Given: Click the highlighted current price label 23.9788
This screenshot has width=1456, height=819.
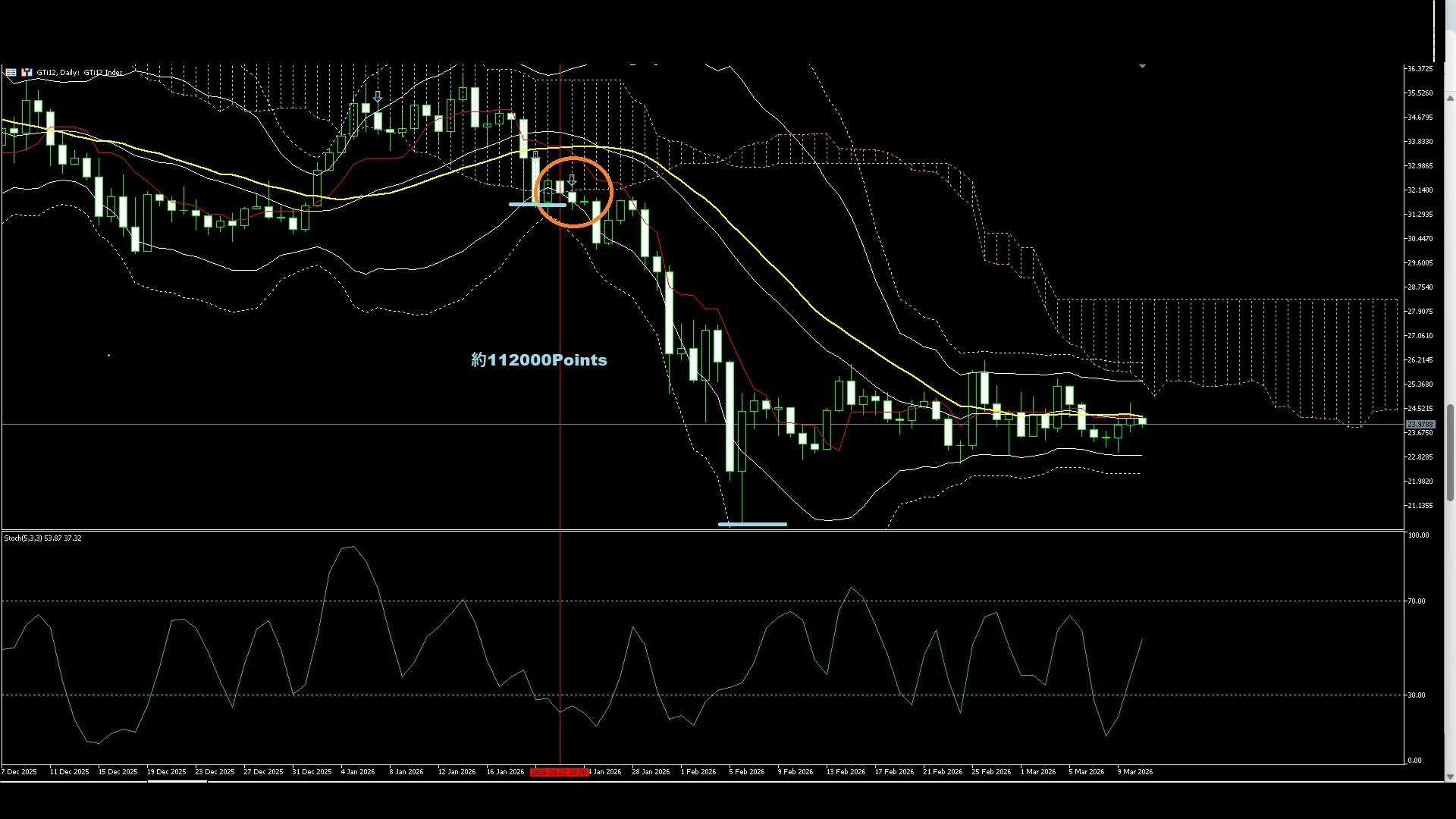Looking at the screenshot, I should (1420, 425).
